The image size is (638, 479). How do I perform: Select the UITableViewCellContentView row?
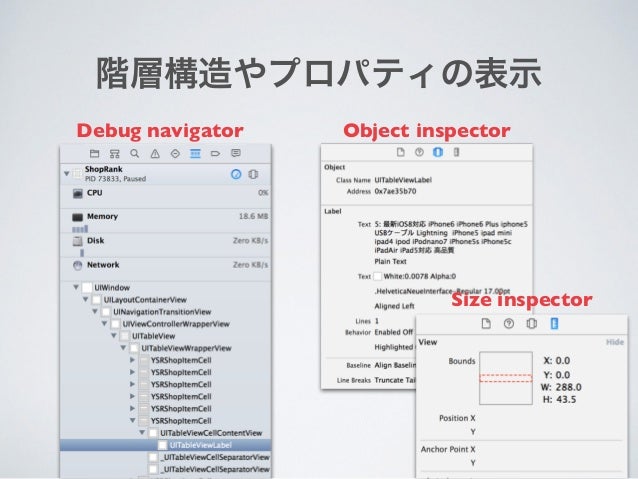(x=166, y=433)
